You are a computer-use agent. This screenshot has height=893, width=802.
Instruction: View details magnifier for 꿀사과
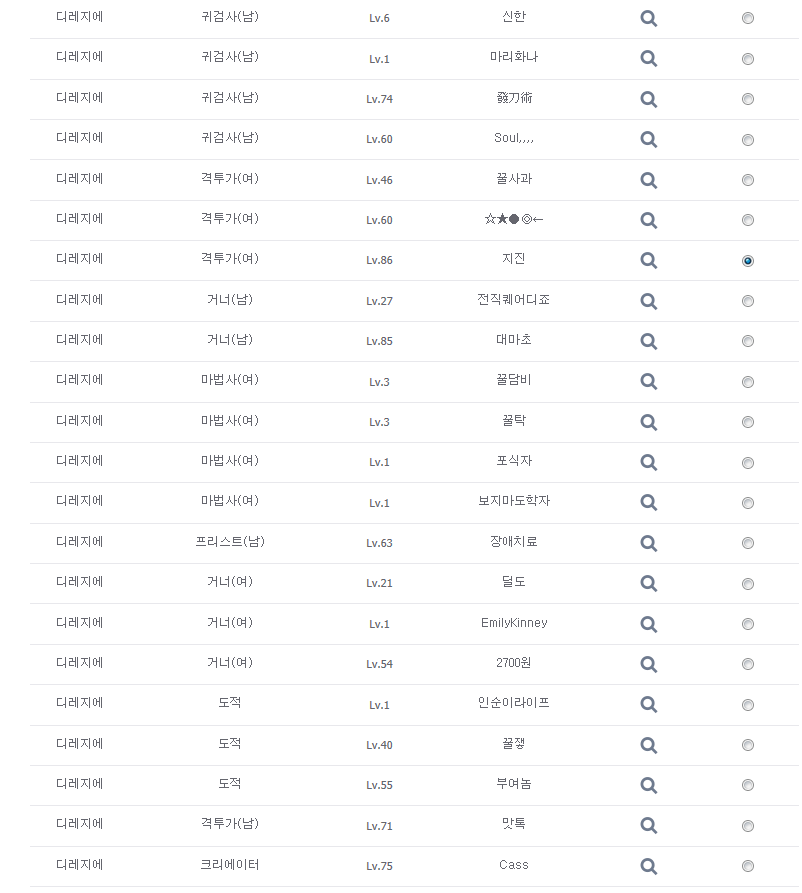coord(649,180)
